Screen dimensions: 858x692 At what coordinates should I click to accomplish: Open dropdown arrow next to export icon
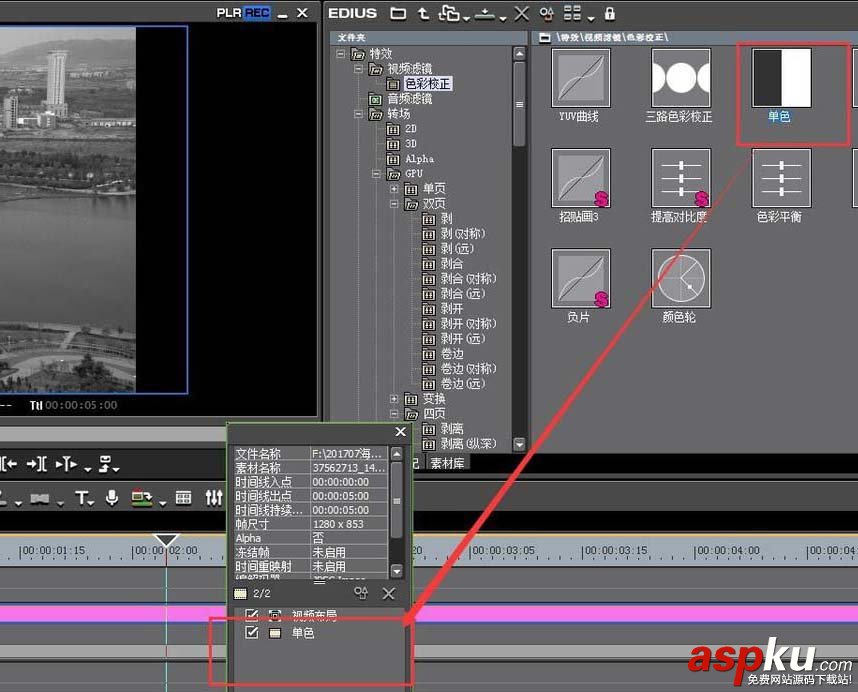click(163, 502)
